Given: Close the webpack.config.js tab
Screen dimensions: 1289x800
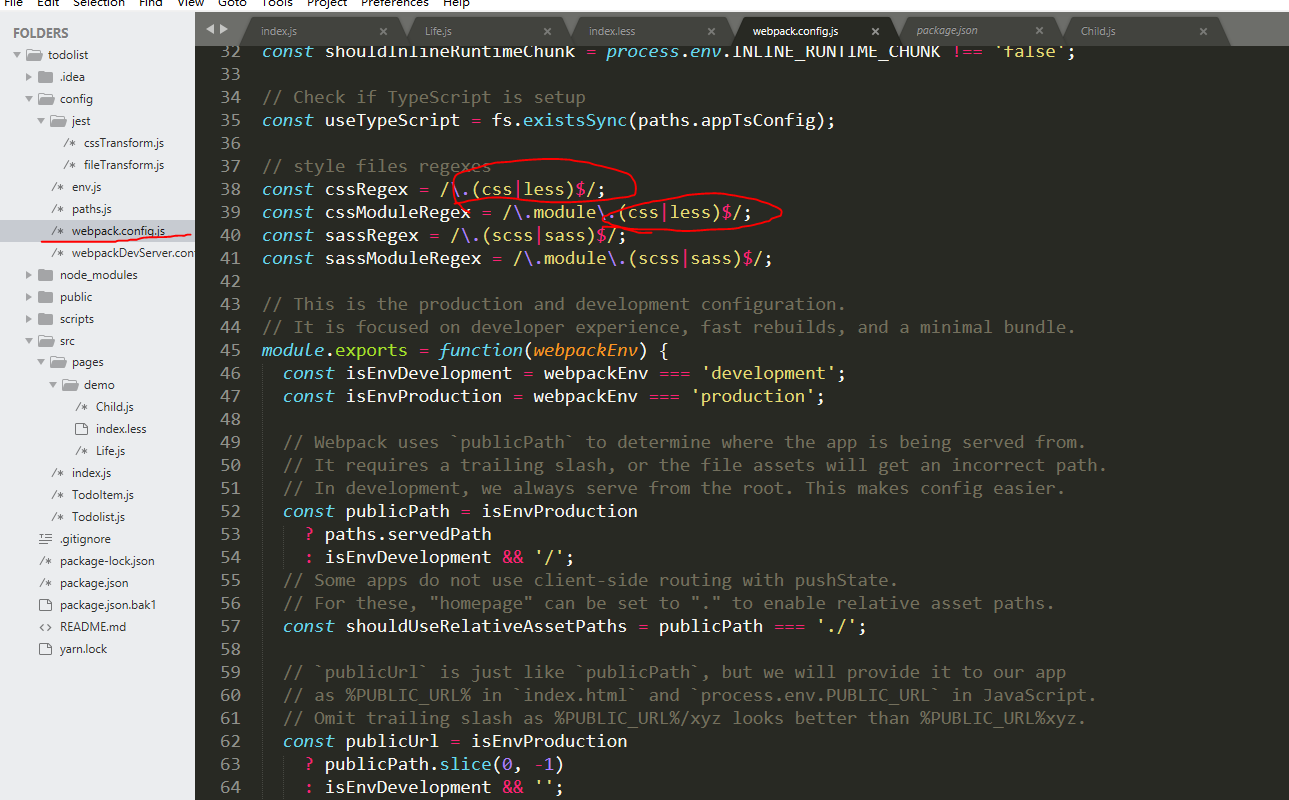Looking at the screenshot, I should click(x=875, y=32).
